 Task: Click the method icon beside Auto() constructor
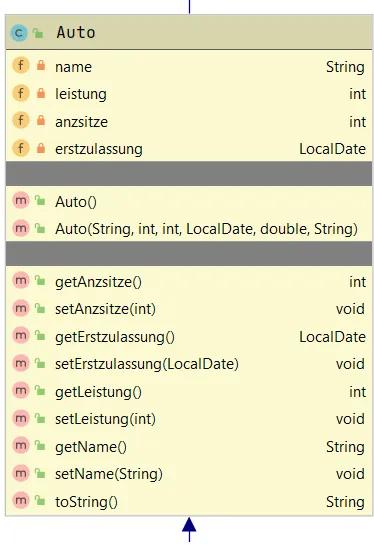click(x=21, y=201)
